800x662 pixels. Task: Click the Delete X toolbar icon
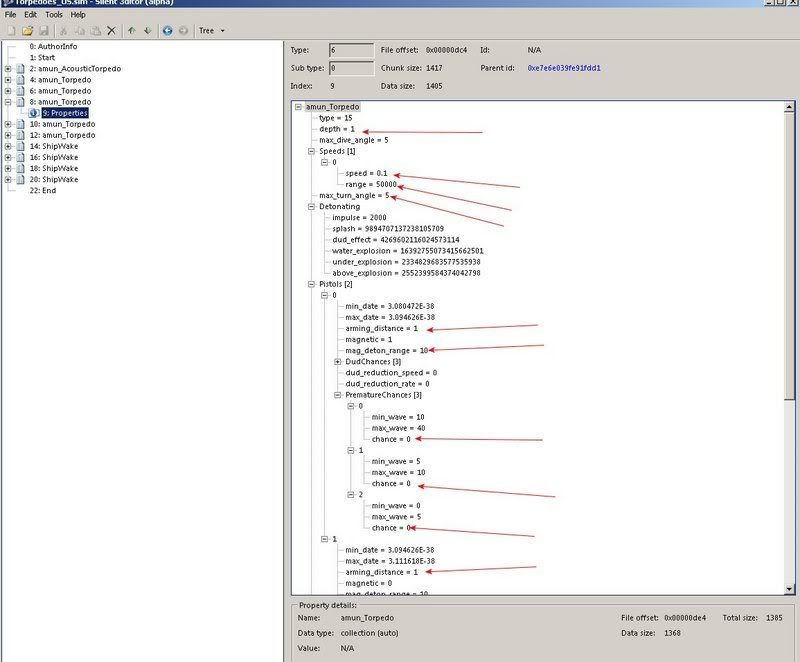click(111, 31)
